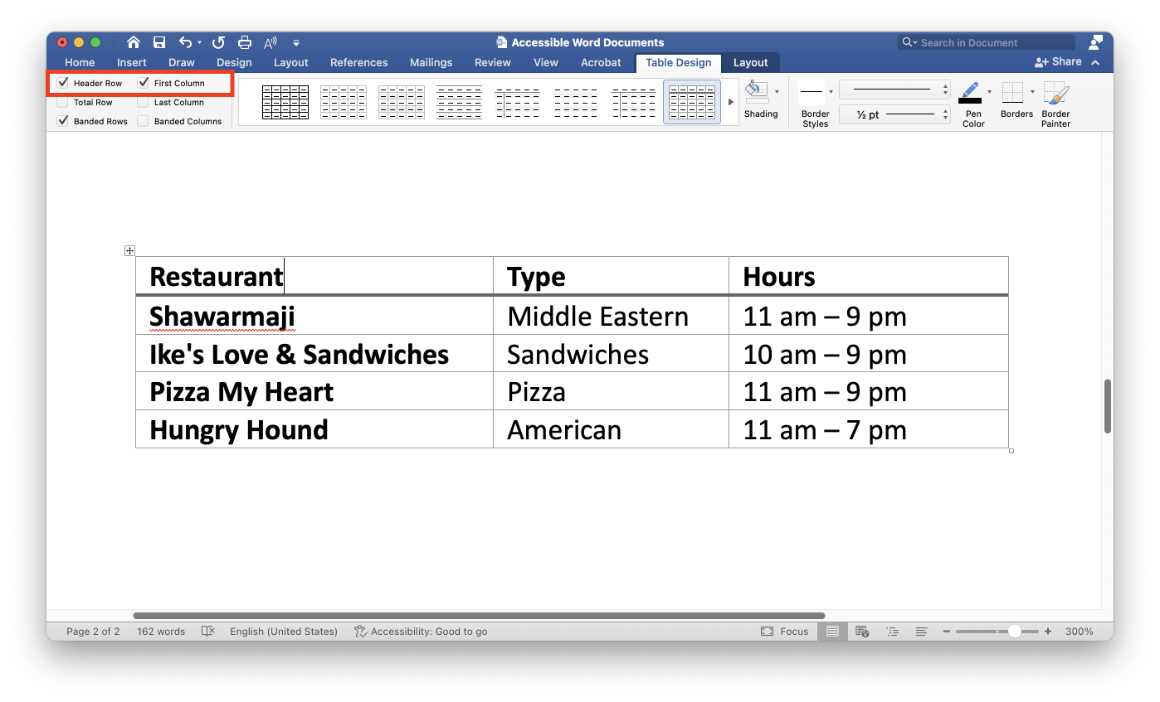The width and height of the screenshot is (1160, 702).
Task: Click the spelling check icon in status bar
Action: pos(208,631)
